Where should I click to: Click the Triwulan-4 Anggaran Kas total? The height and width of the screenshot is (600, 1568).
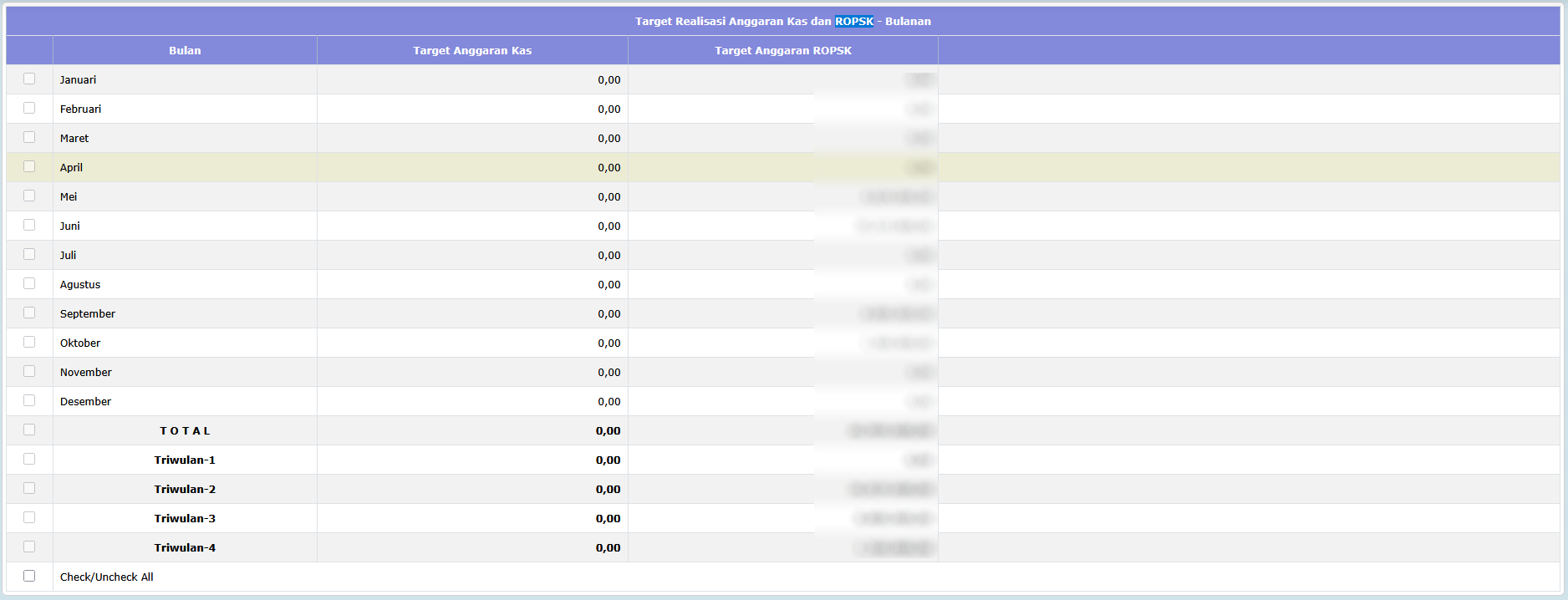(608, 548)
